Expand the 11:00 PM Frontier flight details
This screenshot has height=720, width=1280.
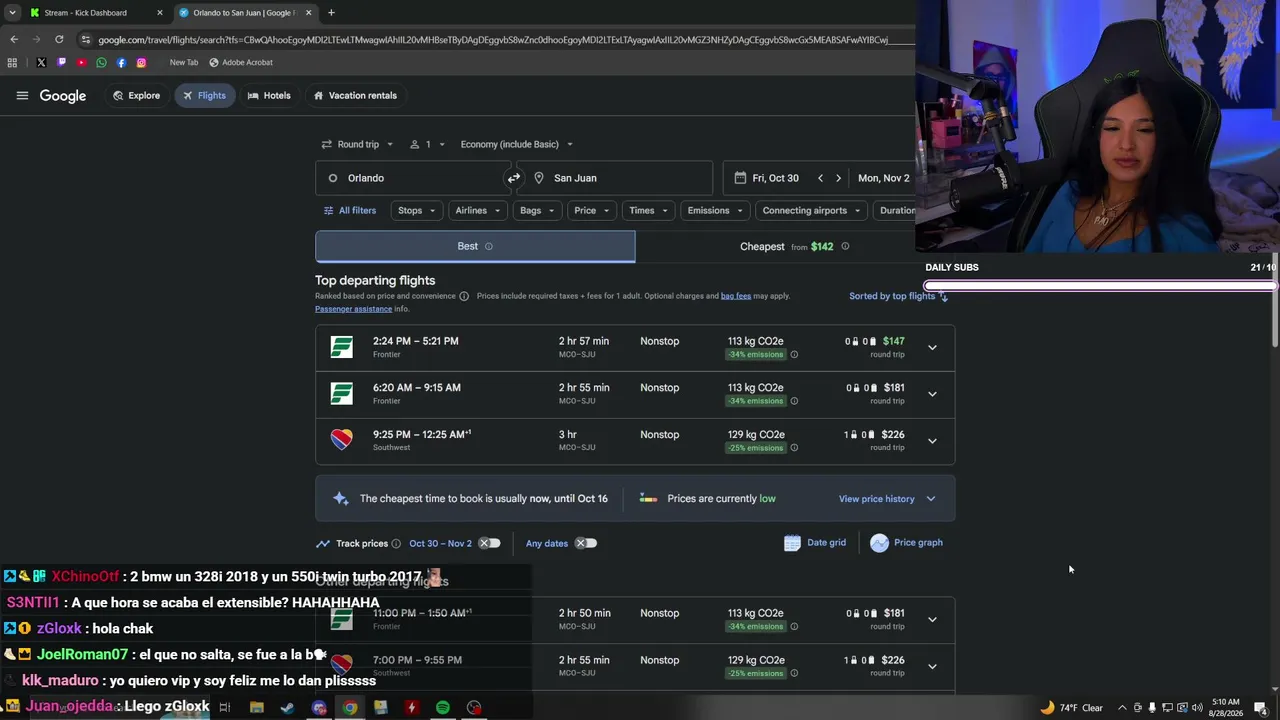pos(932,620)
